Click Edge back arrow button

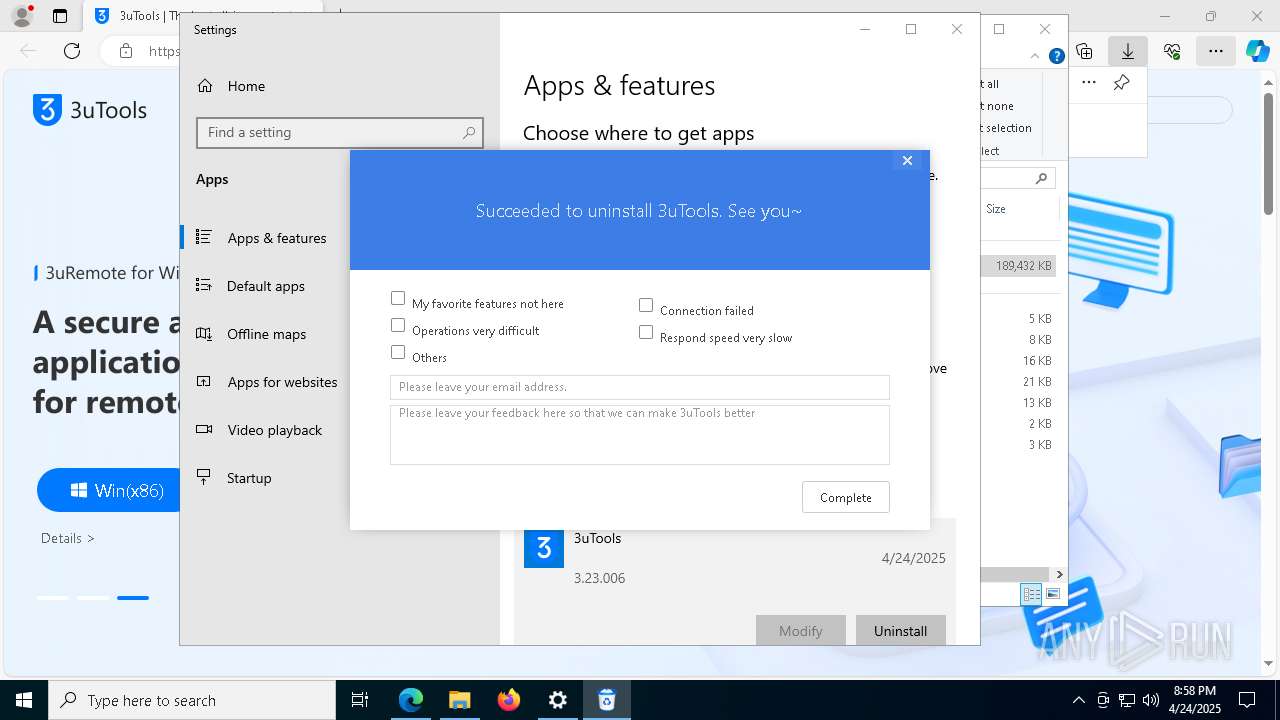pos(28,51)
